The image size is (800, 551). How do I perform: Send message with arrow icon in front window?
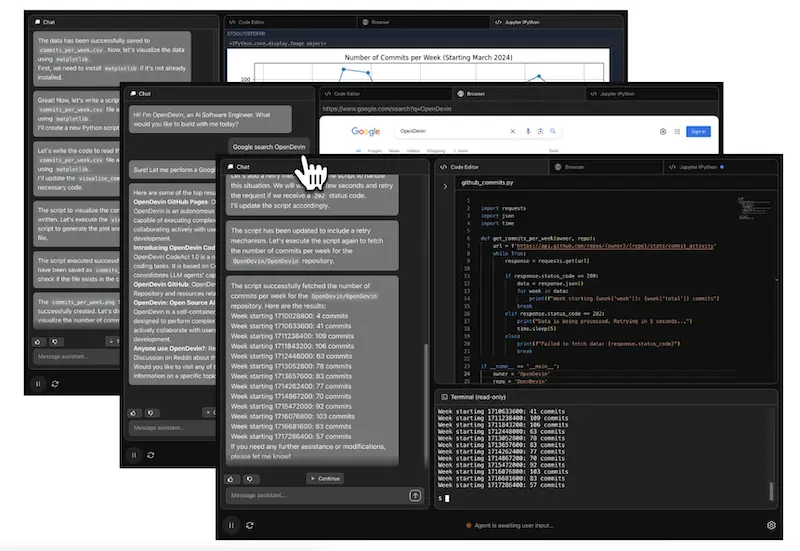(415, 495)
